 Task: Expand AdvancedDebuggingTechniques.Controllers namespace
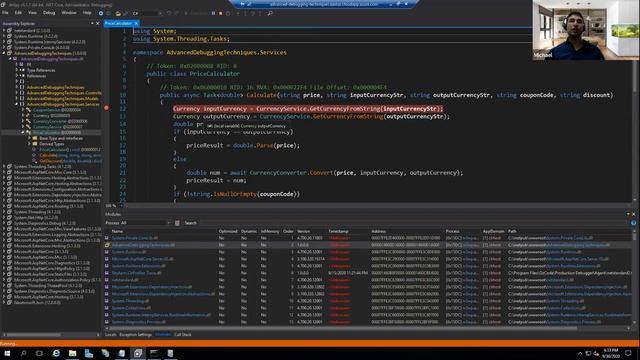(17, 93)
